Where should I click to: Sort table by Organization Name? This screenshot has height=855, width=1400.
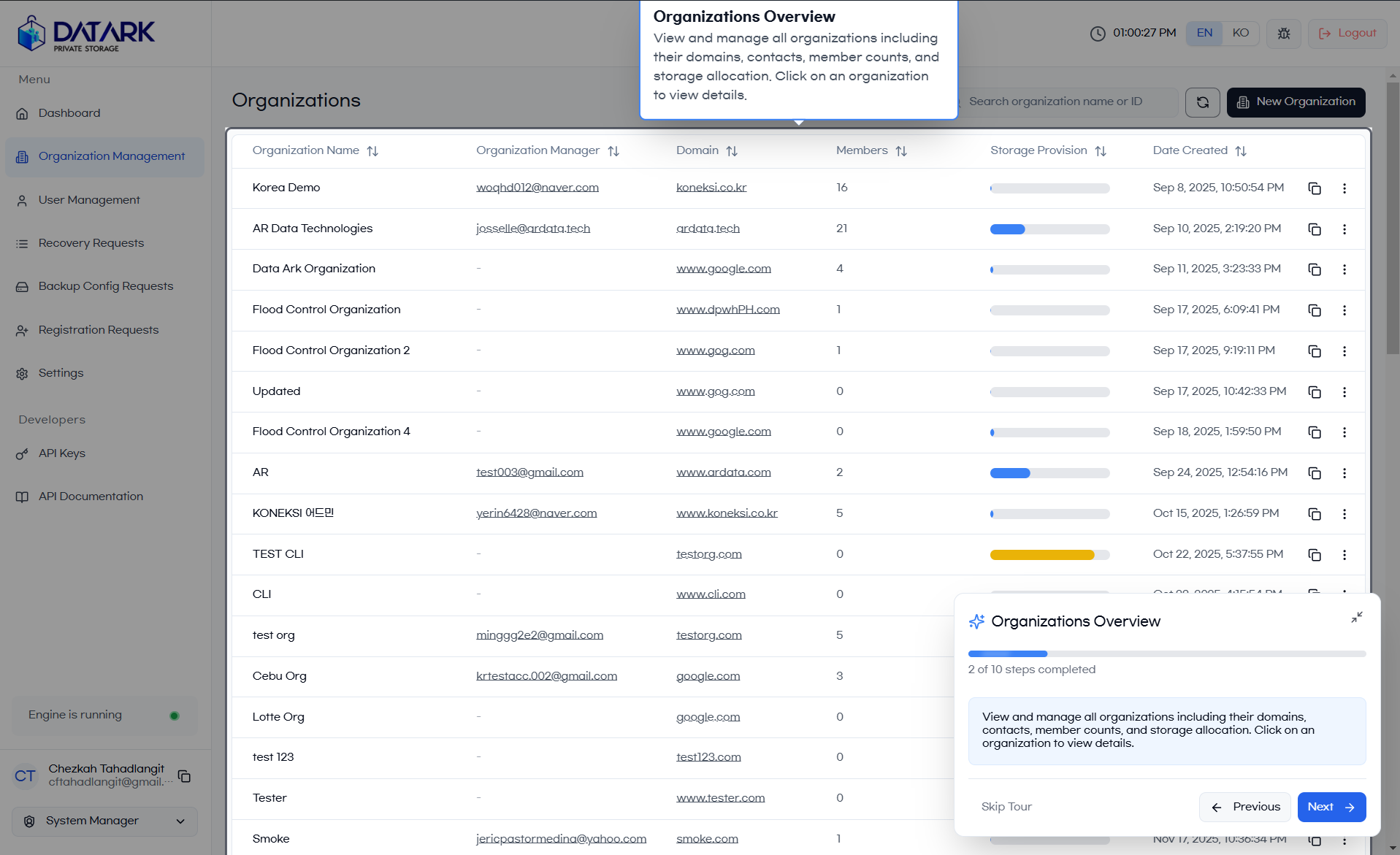372,151
